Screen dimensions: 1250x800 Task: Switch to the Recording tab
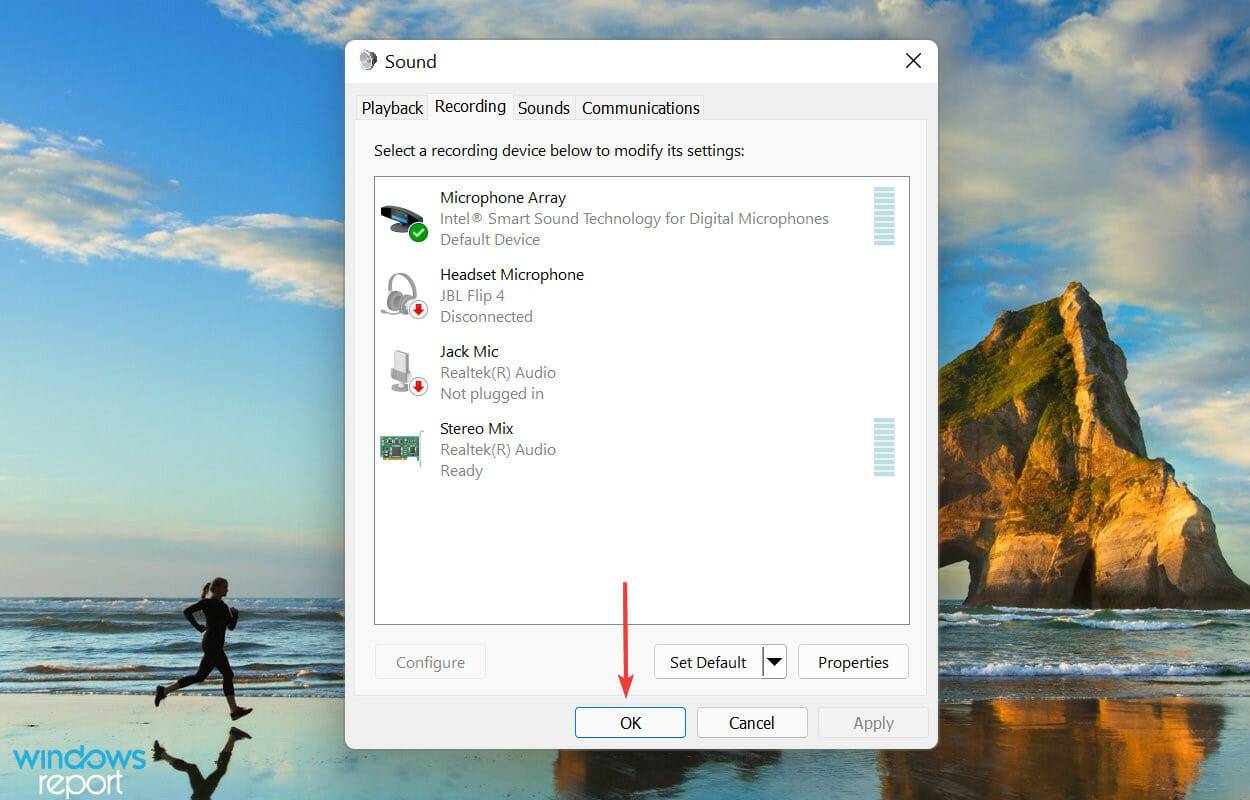coord(470,106)
